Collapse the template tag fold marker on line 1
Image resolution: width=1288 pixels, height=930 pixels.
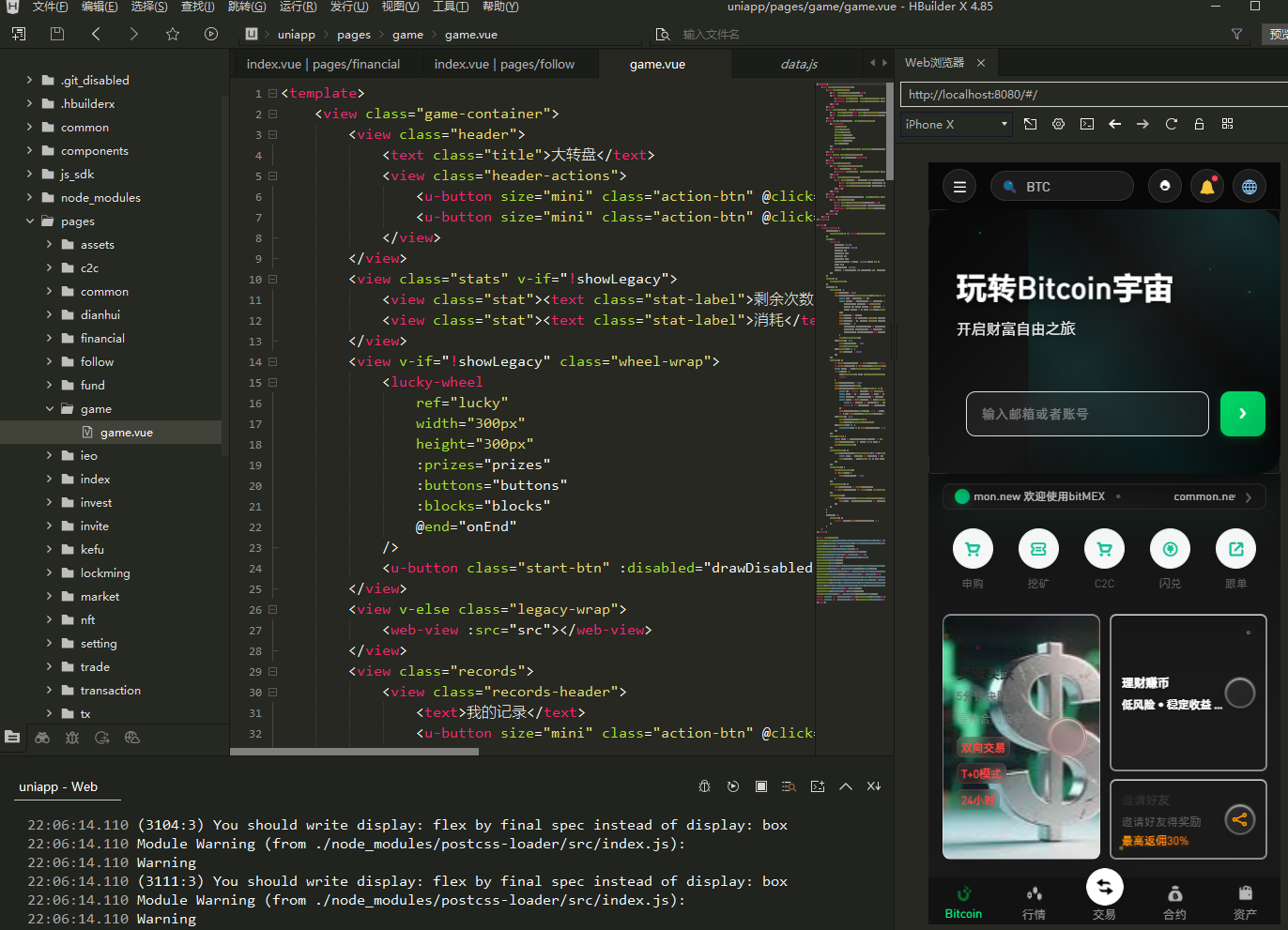[272, 93]
